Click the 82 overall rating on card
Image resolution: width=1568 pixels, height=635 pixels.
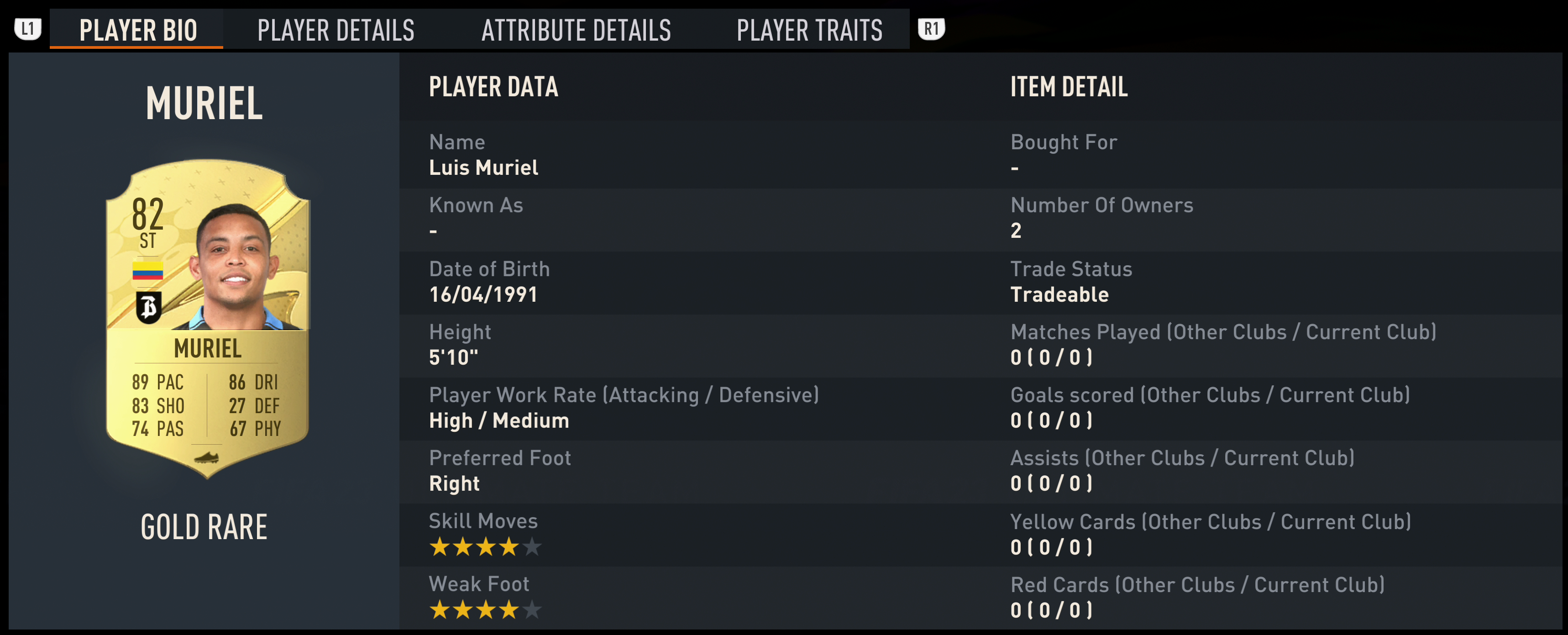(147, 214)
